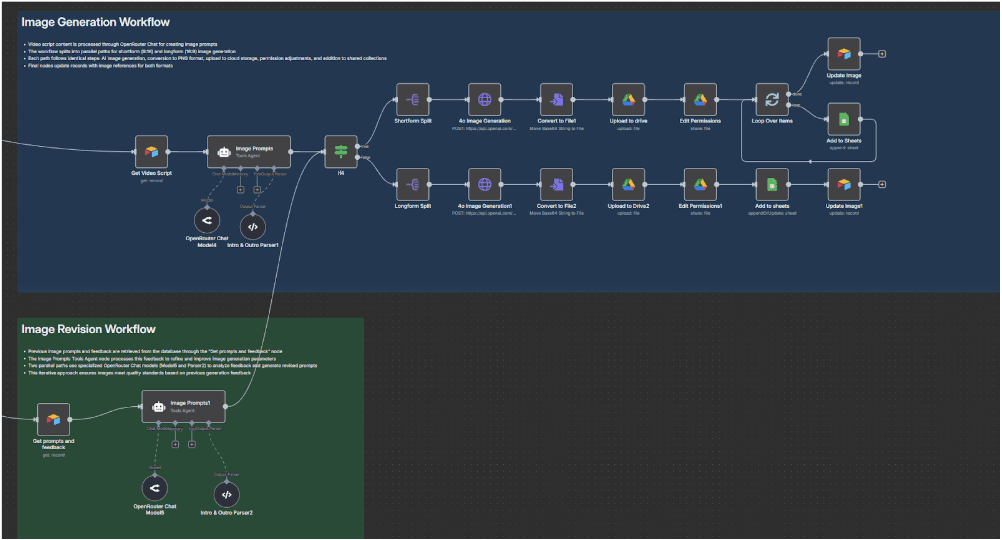Add a Memory sub-node to Image Prompts
This screenshot has height=540, width=1002.
pos(240,189)
